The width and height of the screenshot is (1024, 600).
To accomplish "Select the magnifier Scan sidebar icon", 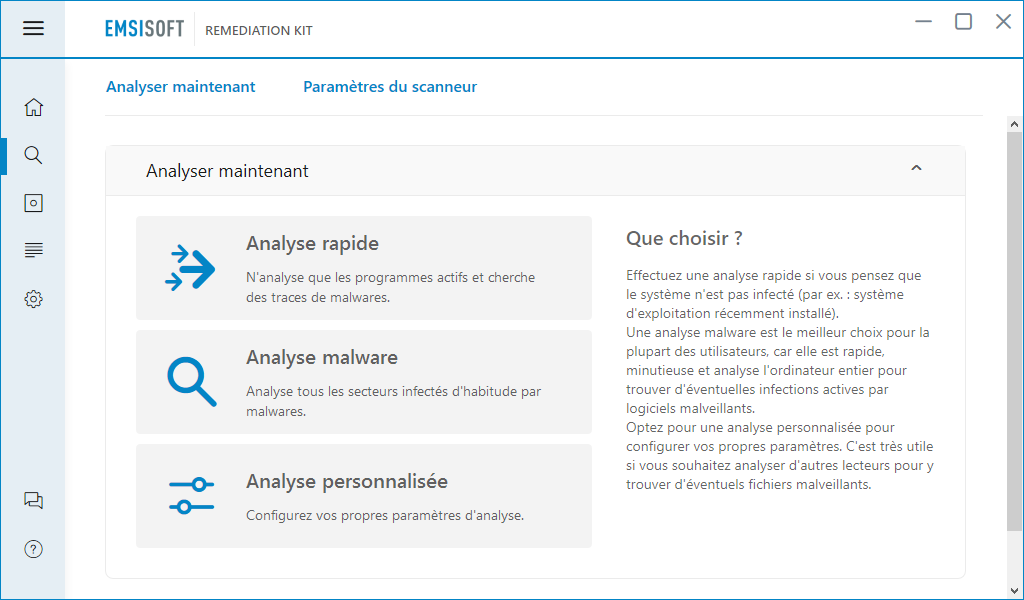I will click(33, 155).
